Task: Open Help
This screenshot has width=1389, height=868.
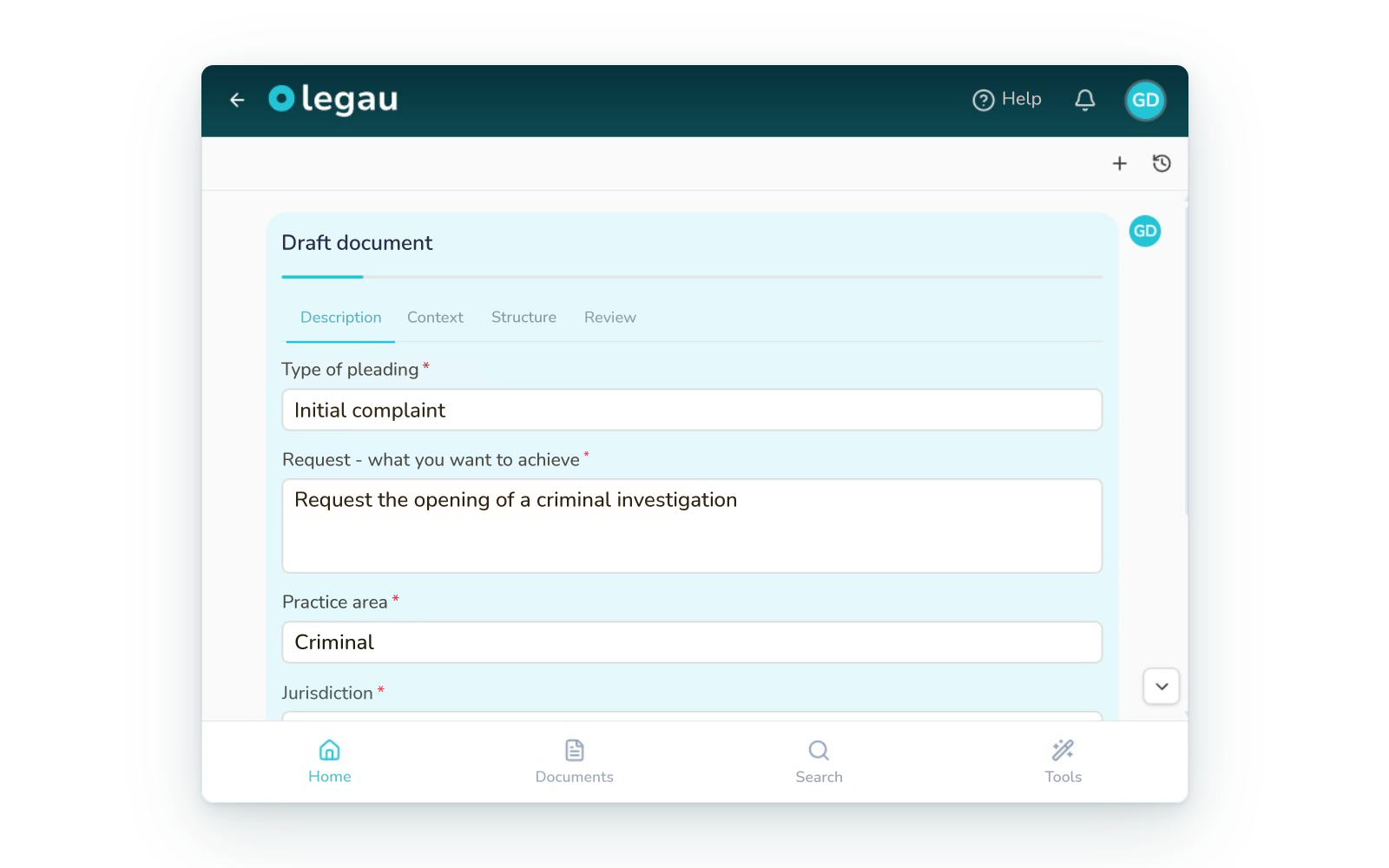Action: point(1007,100)
